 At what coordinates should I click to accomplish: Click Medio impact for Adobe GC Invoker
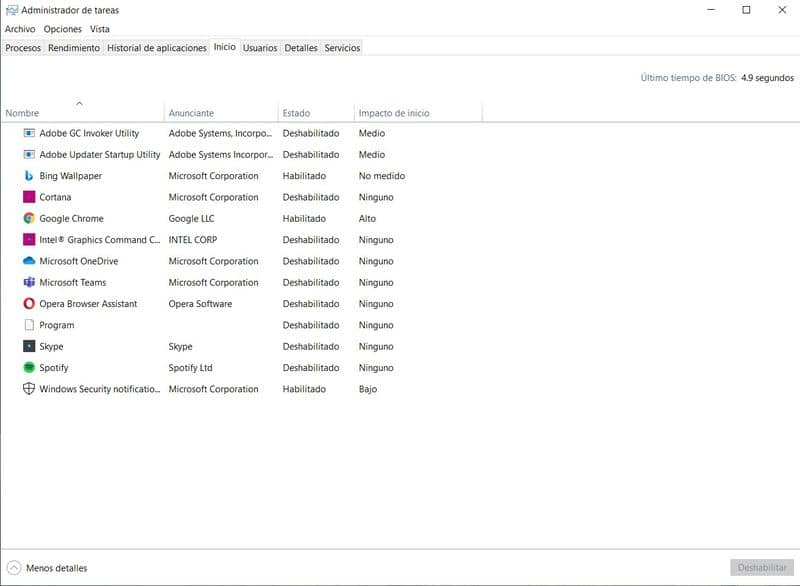point(371,133)
